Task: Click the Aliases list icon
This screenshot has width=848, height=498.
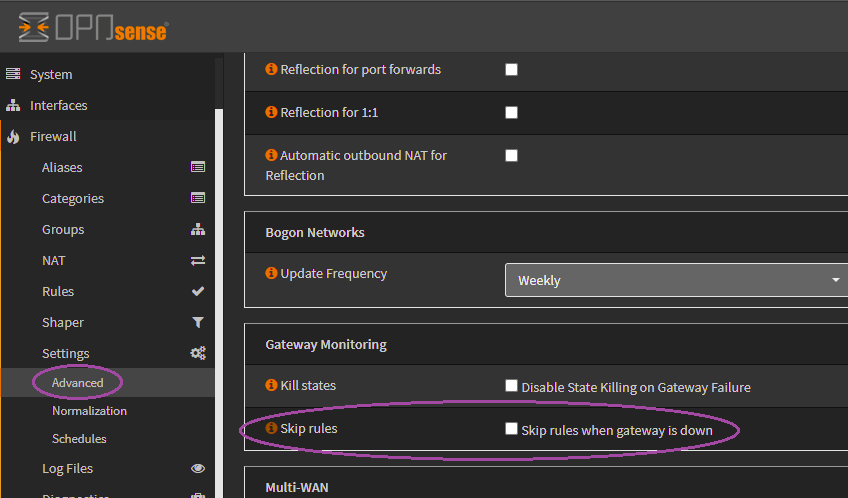Action: [198, 167]
